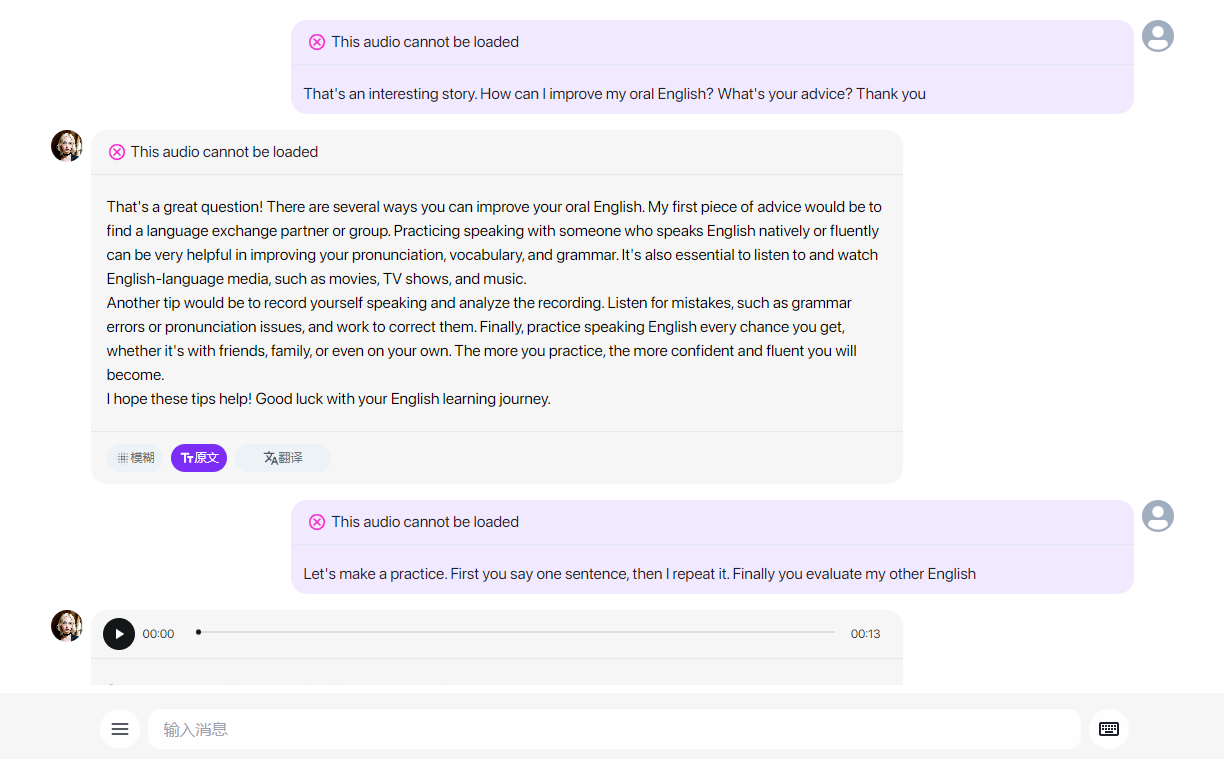Image resolution: width=1224 pixels, height=759 pixels.
Task: Click the 00:00 elapsed time label
Action: [158, 634]
